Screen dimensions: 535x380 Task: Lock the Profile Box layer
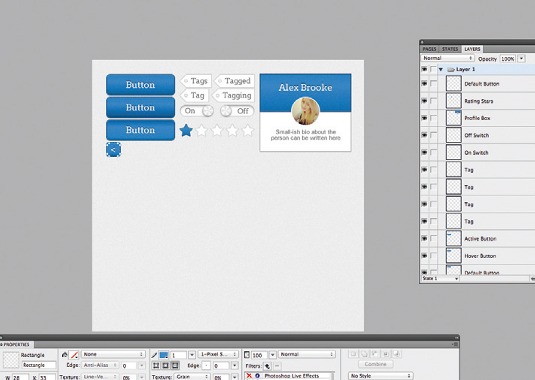433,118
